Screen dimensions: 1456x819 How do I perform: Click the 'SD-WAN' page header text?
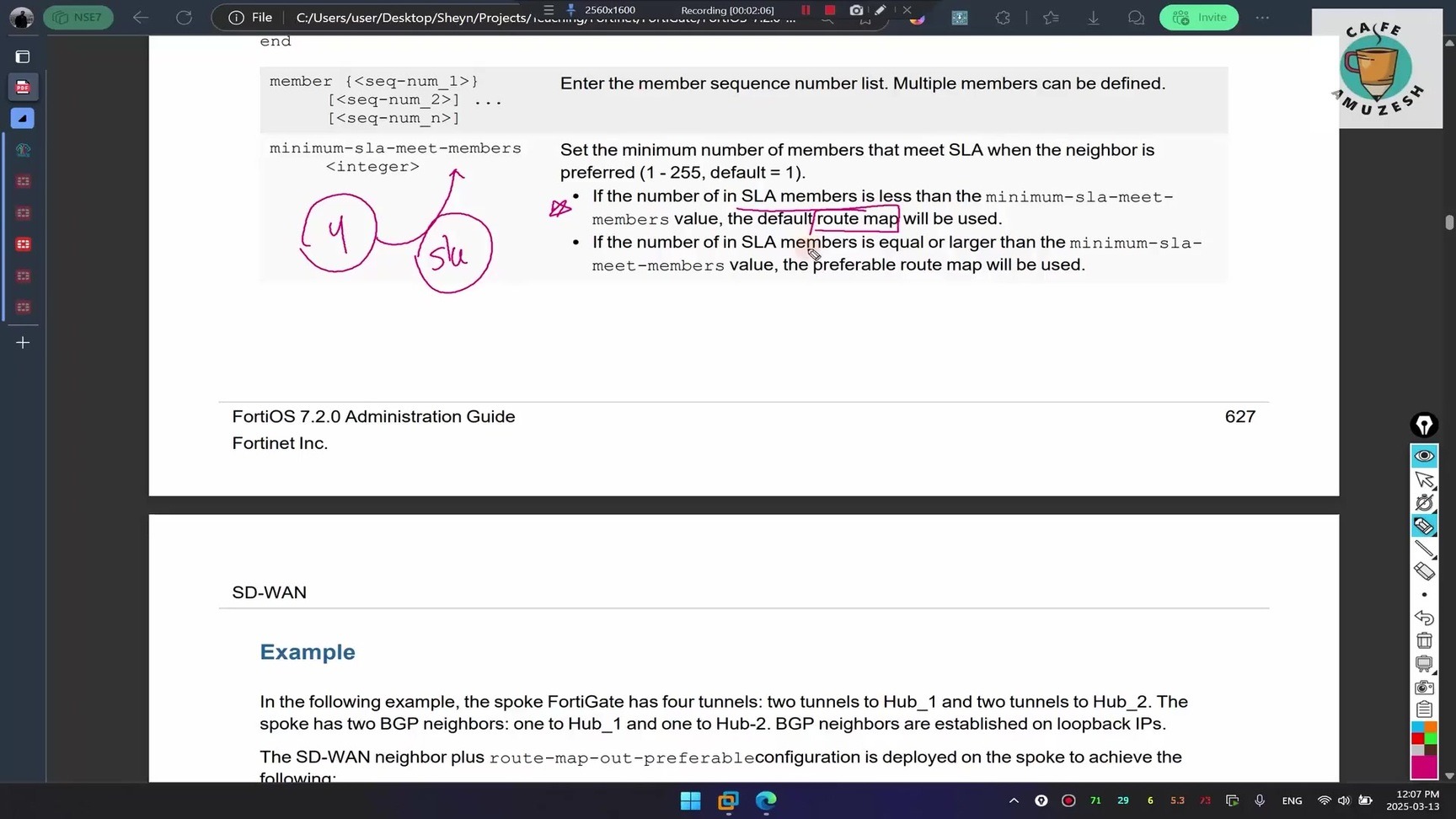[269, 592]
